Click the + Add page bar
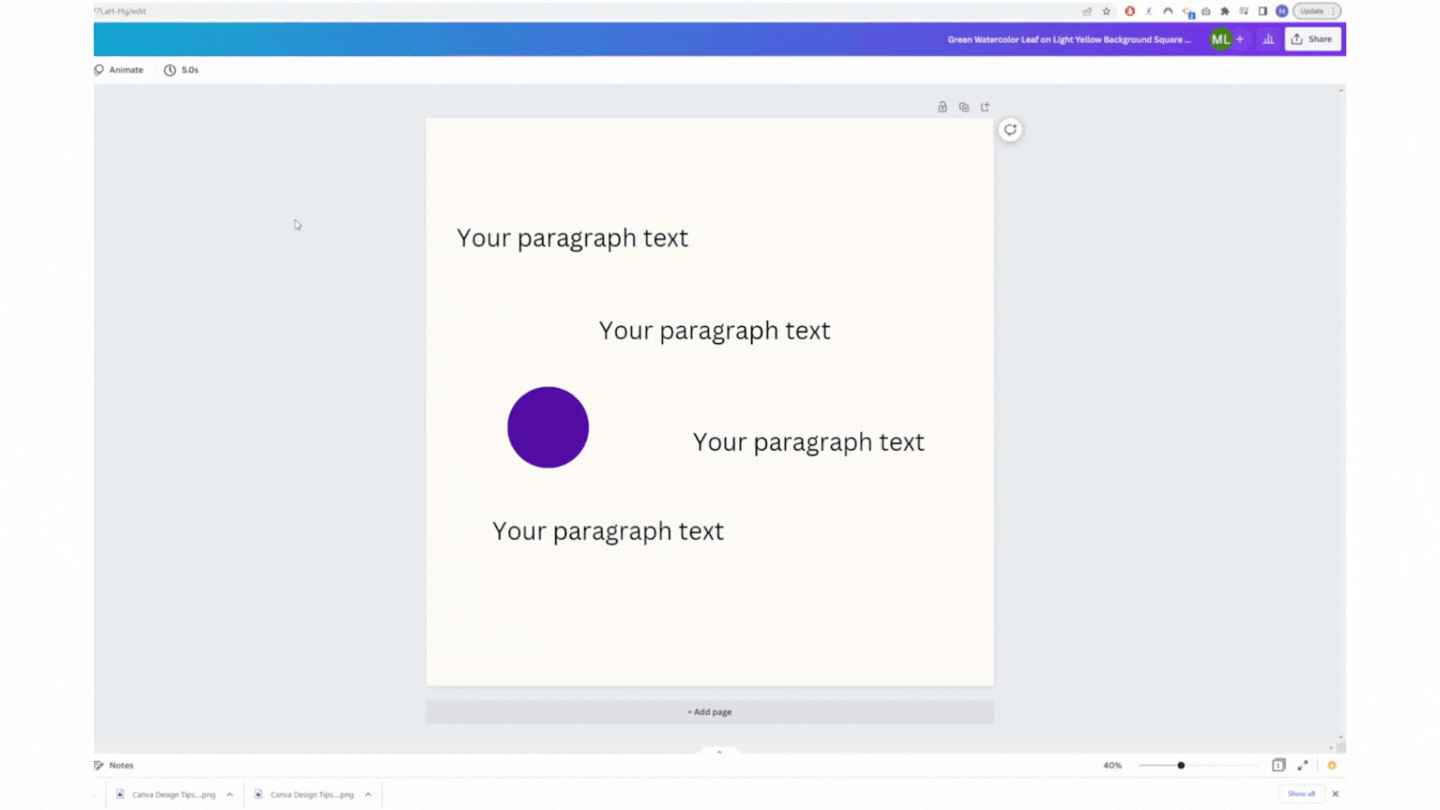 coord(710,712)
